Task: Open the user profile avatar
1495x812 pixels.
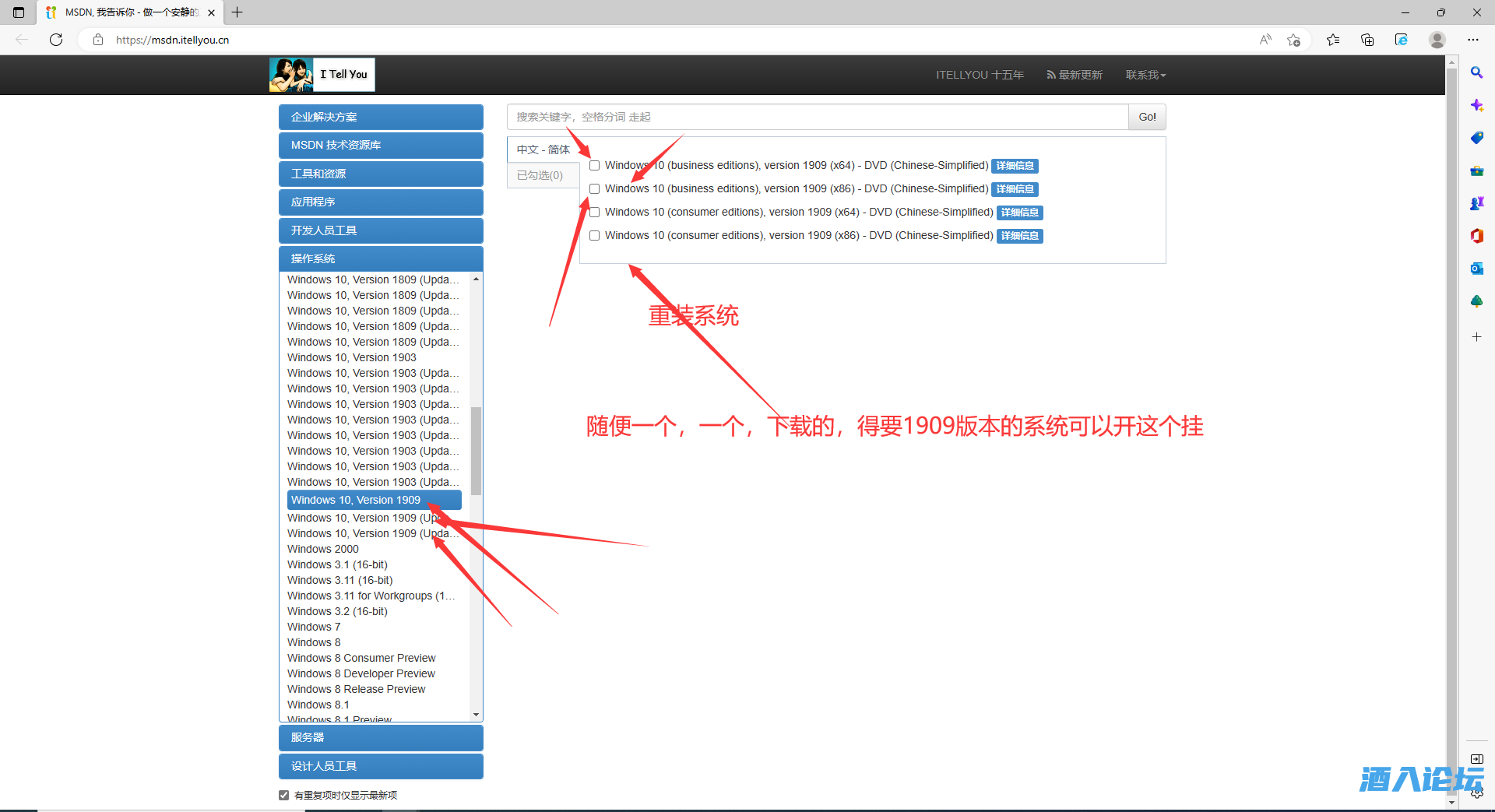Action: (x=1437, y=40)
